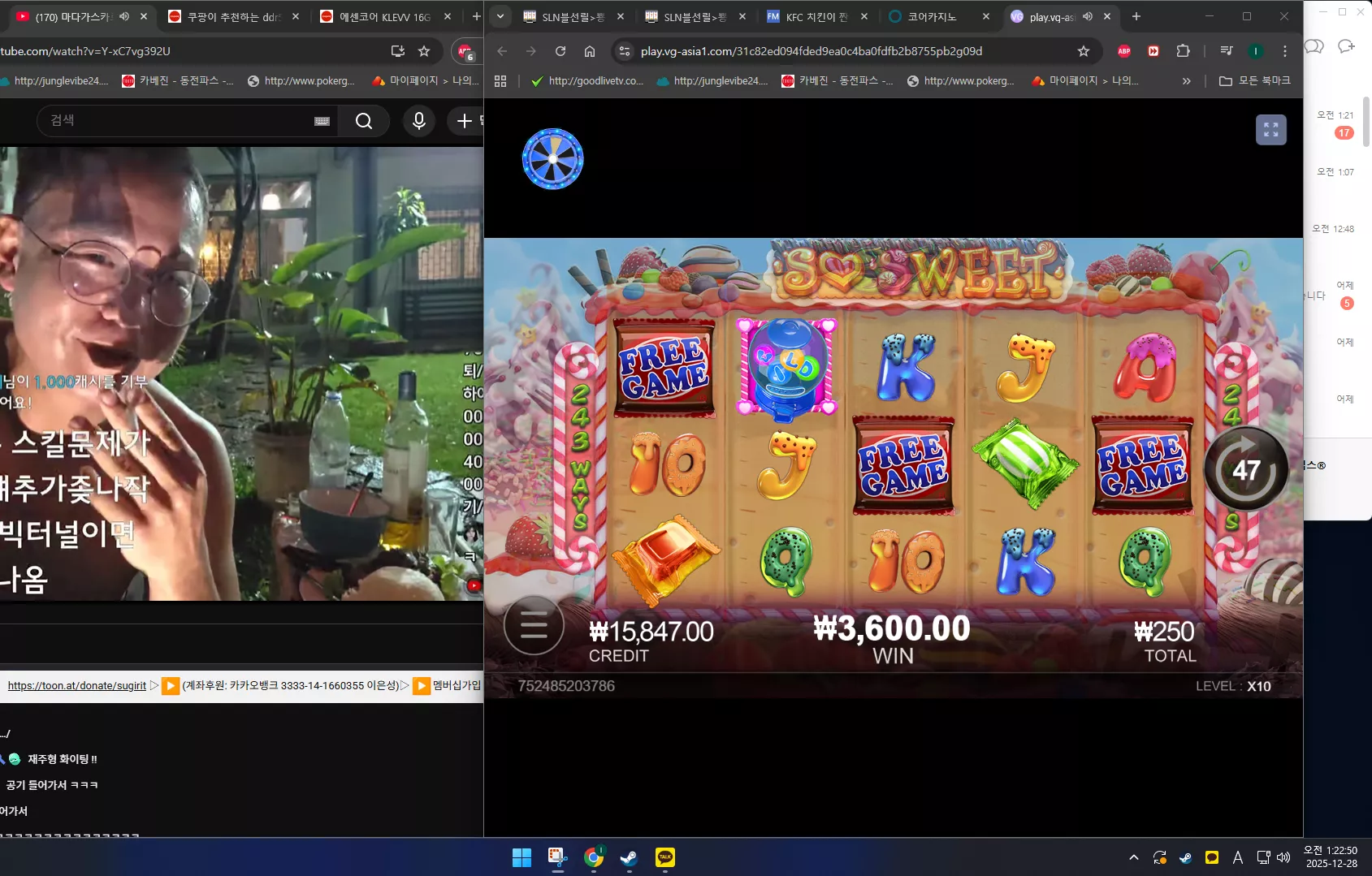Bookmark the YouTube page with the star
The width and height of the screenshot is (1372, 876).
[x=424, y=51]
